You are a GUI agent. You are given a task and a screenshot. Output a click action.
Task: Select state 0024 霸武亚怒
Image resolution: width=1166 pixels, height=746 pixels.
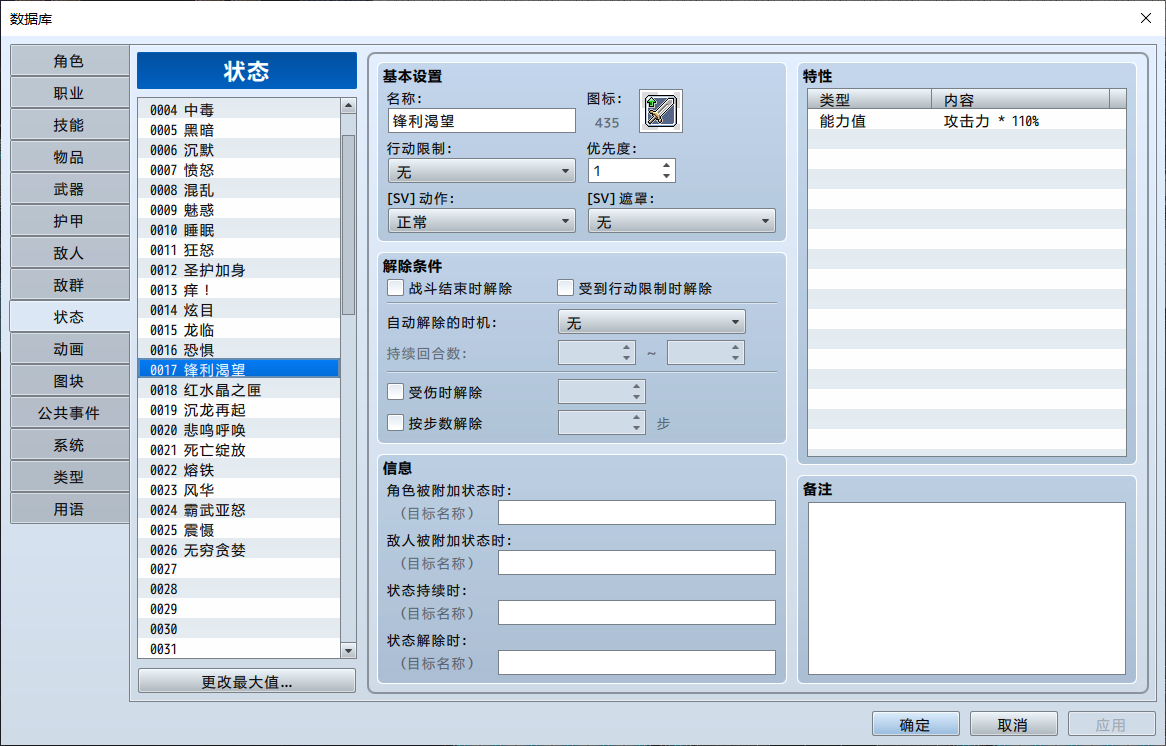tap(239, 509)
